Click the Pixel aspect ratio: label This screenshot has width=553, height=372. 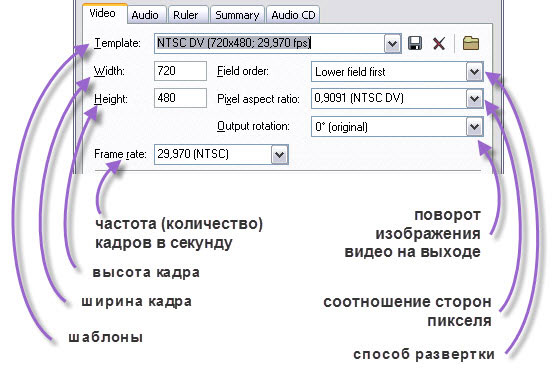pos(258,99)
